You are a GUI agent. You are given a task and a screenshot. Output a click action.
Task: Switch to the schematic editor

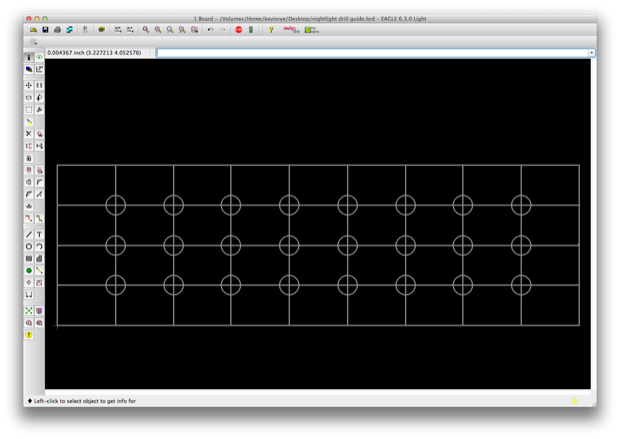(x=85, y=30)
